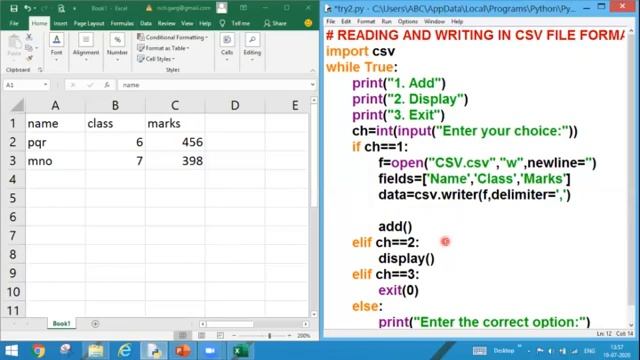Select row 5 header
This screenshot has height=360, width=640.
tap(13, 198)
